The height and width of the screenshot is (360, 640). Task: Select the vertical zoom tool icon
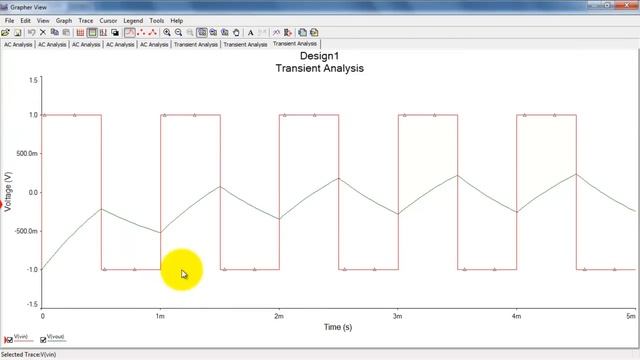point(225,33)
